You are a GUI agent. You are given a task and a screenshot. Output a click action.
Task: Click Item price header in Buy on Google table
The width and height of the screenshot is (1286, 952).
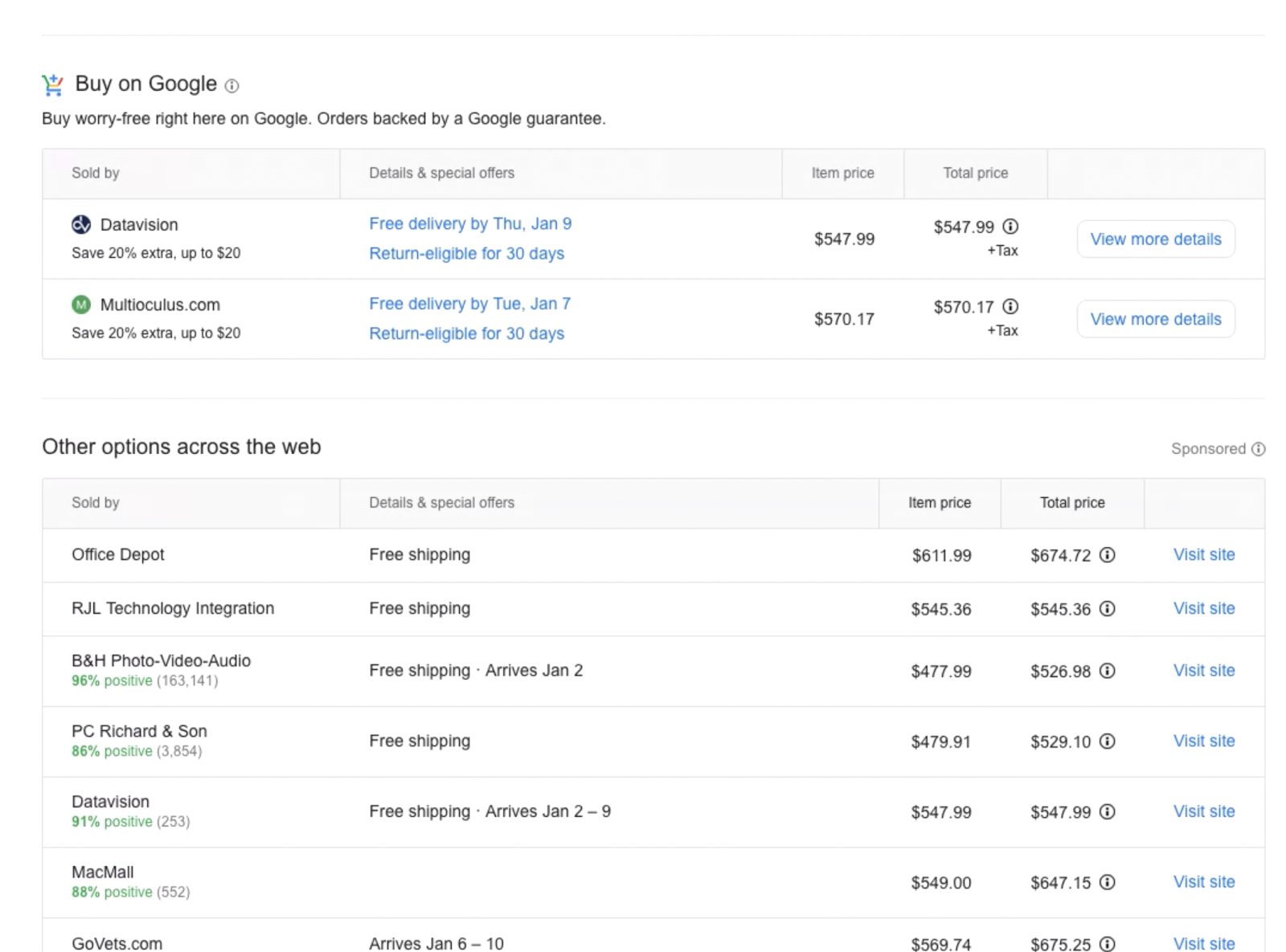click(842, 173)
